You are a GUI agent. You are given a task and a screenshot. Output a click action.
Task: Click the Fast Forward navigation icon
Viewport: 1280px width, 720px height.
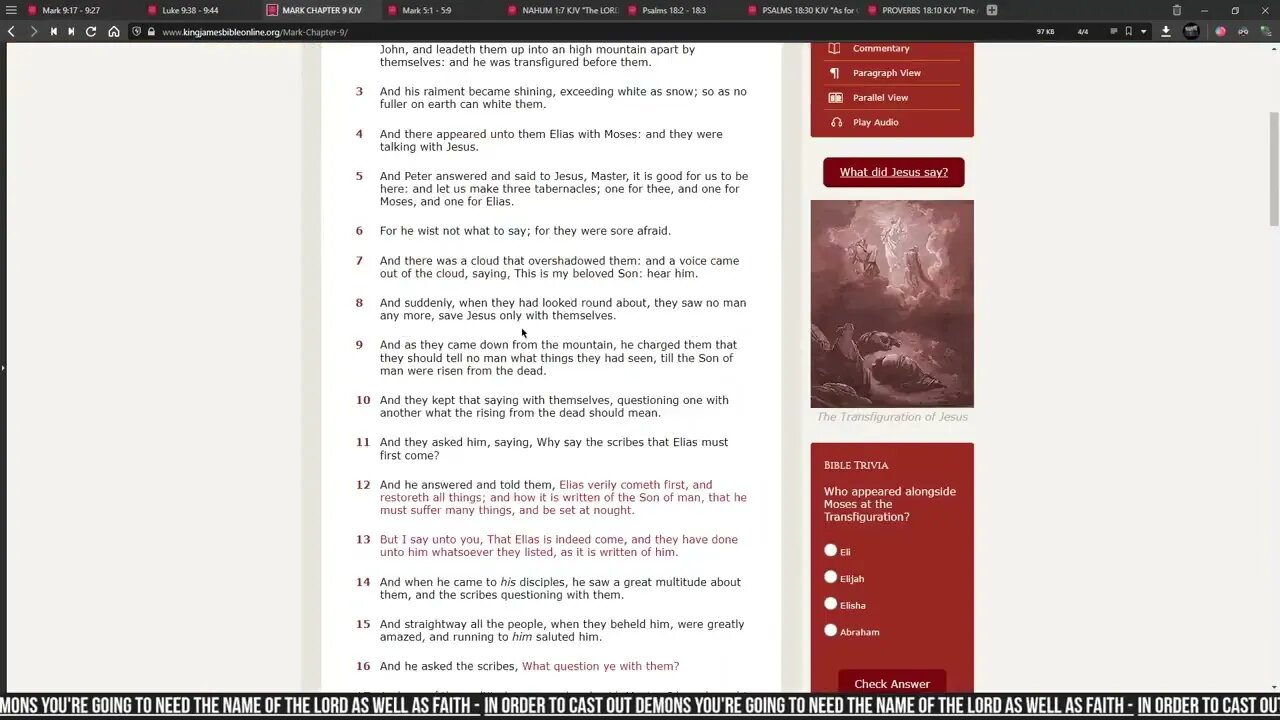(71, 31)
